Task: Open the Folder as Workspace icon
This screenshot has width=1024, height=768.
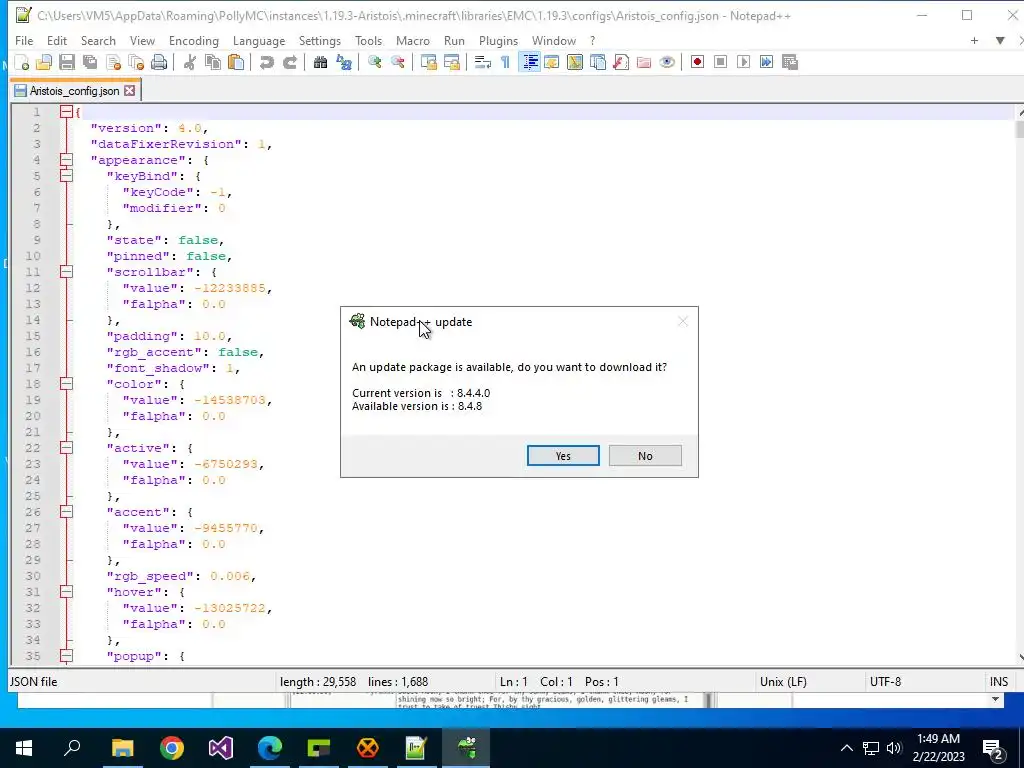Action: (644, 63)
